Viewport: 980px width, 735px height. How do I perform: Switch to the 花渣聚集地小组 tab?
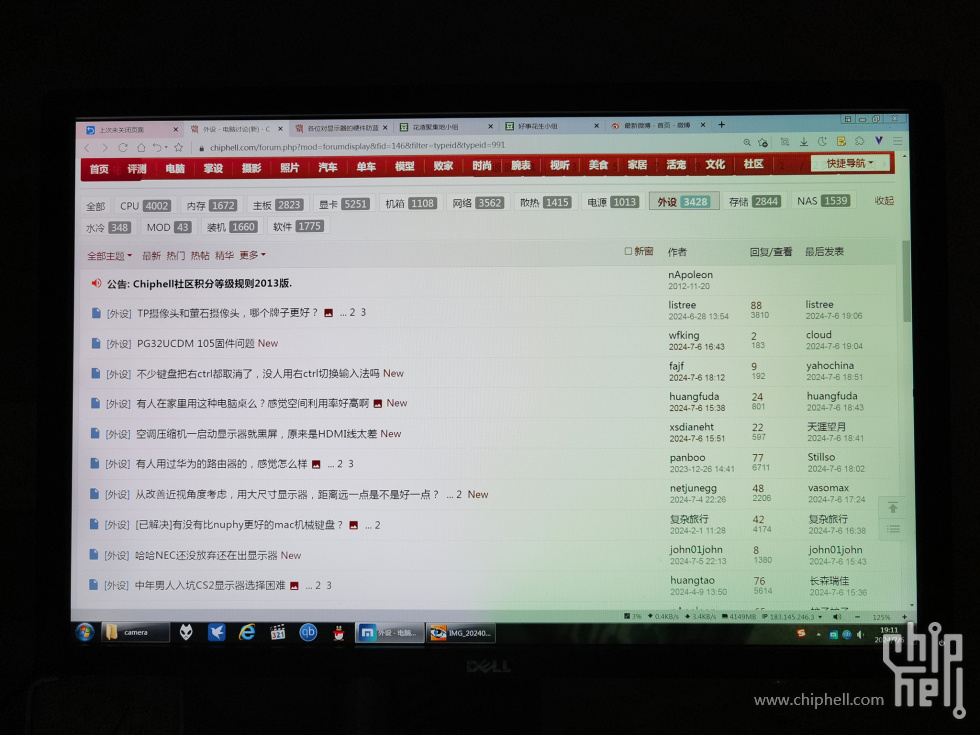[447, 126]
